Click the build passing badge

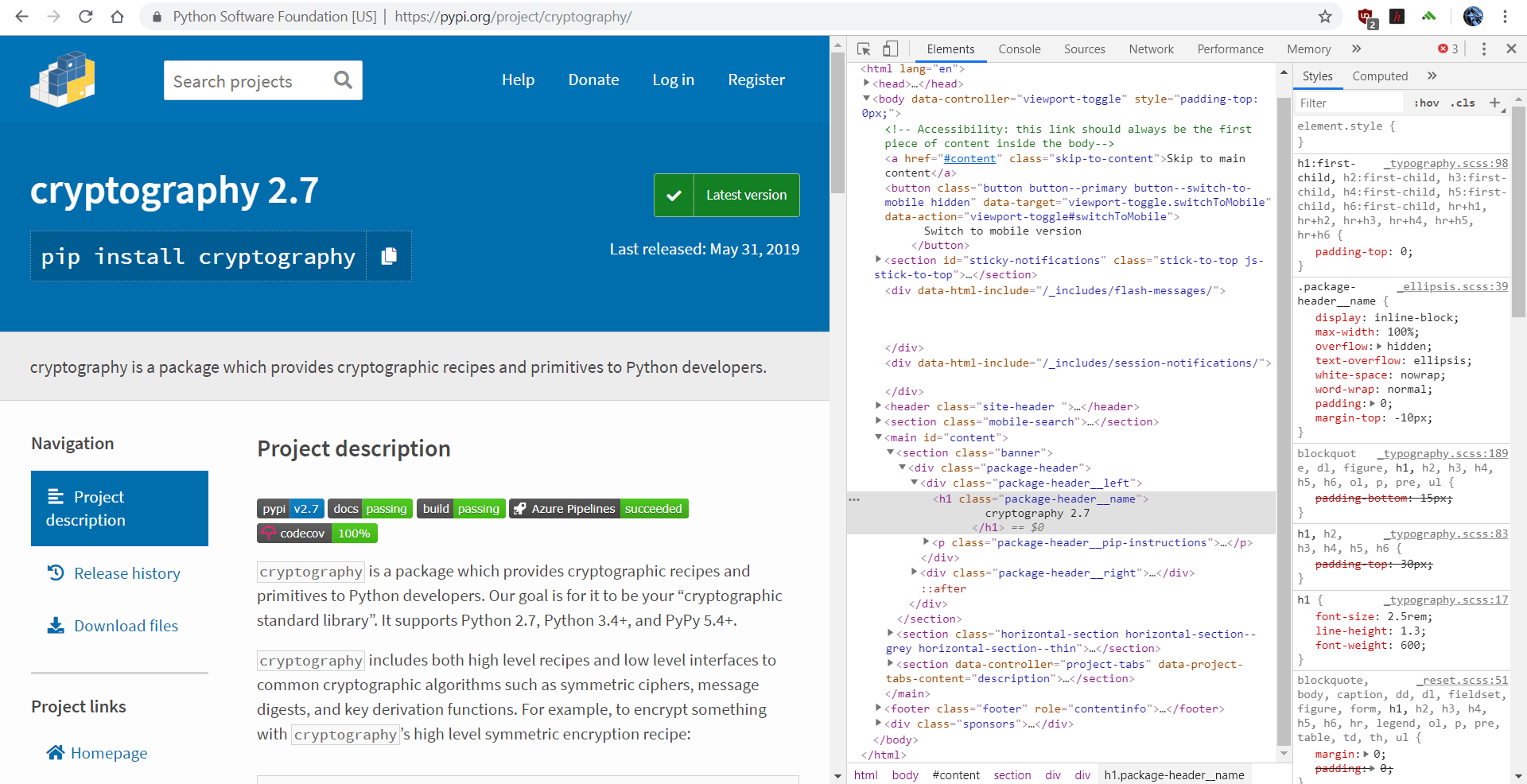pos(461,509)
